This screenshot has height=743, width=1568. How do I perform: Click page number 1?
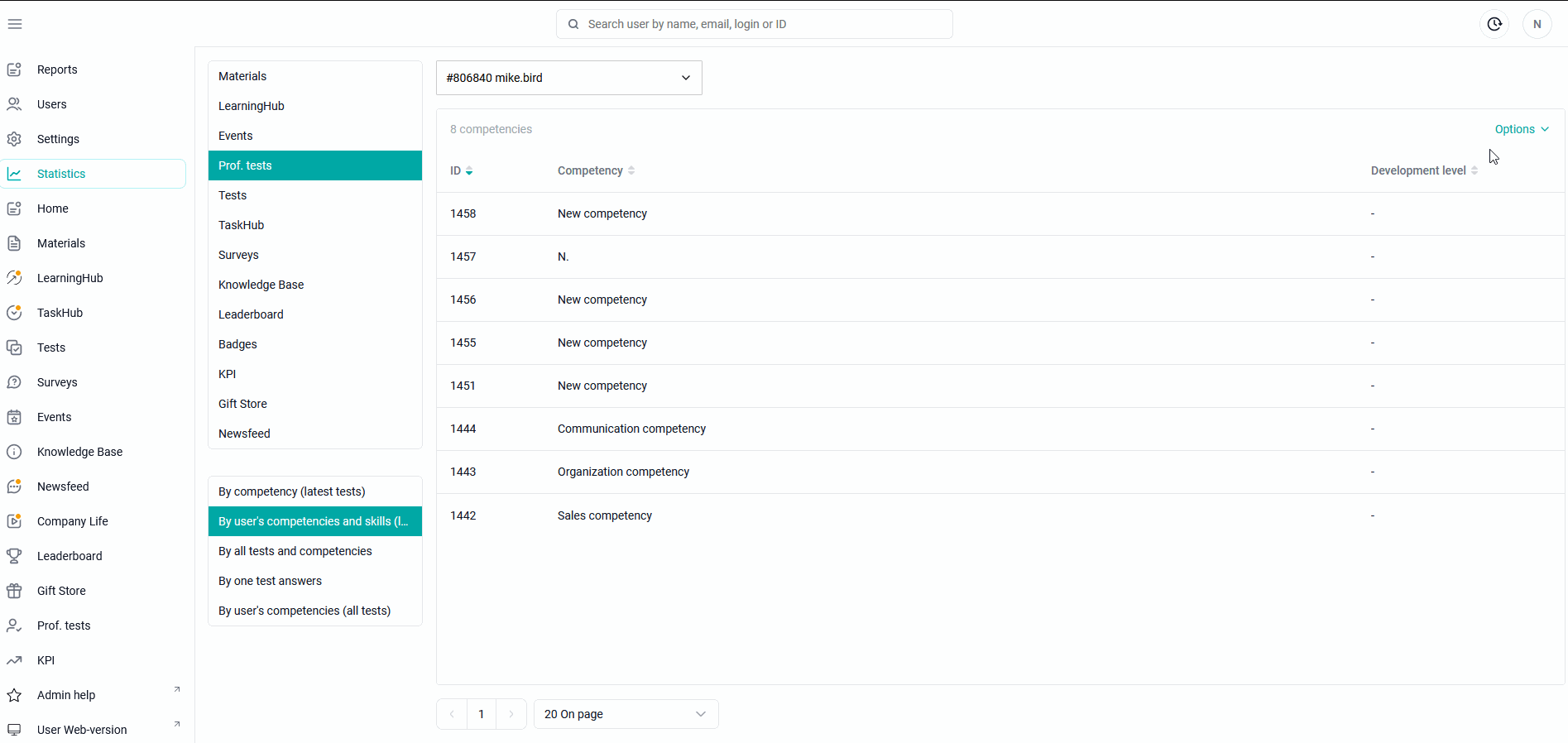(x=482, y=714)
